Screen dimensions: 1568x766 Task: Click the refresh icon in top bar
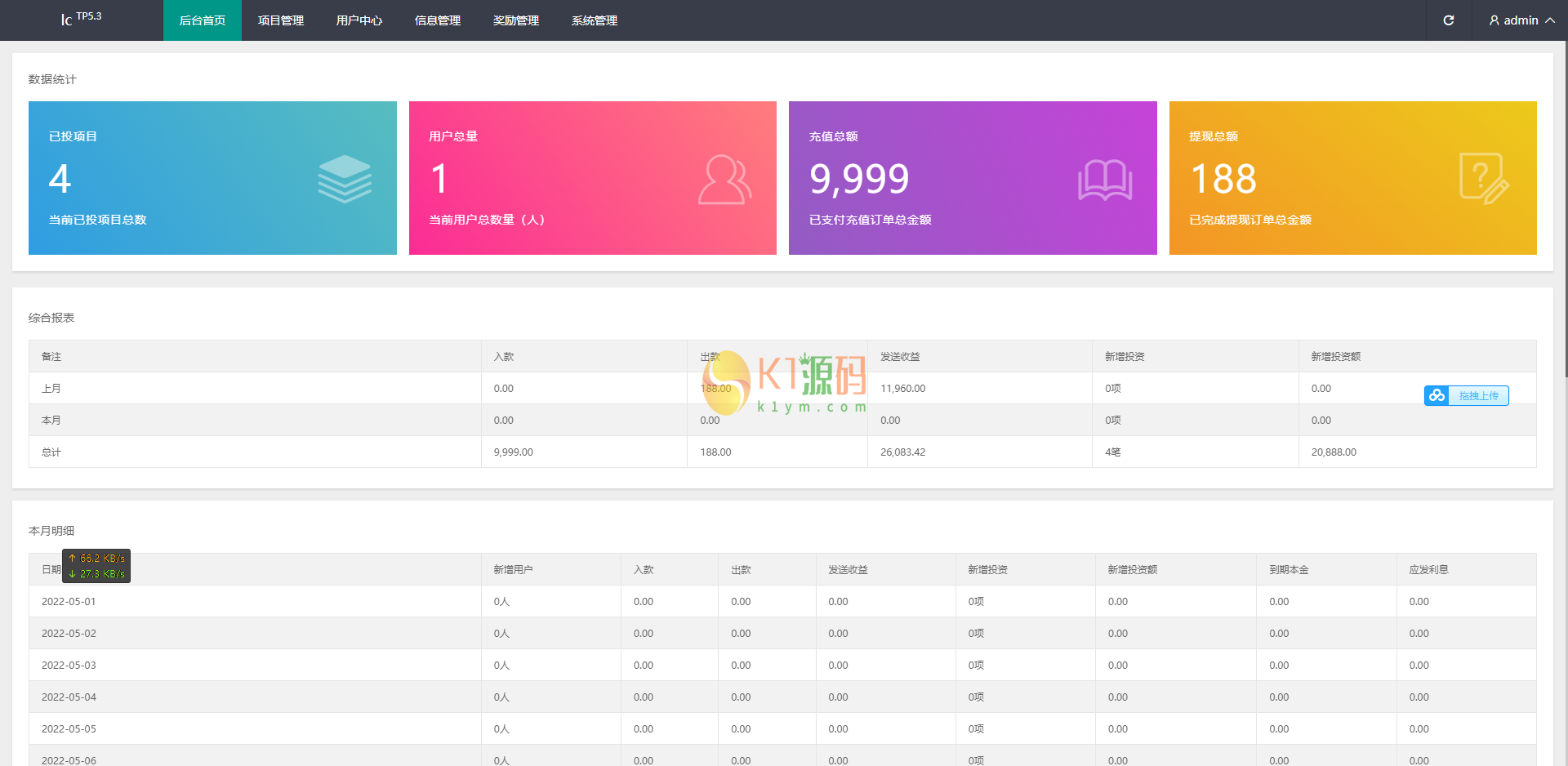coord(1448,20)
